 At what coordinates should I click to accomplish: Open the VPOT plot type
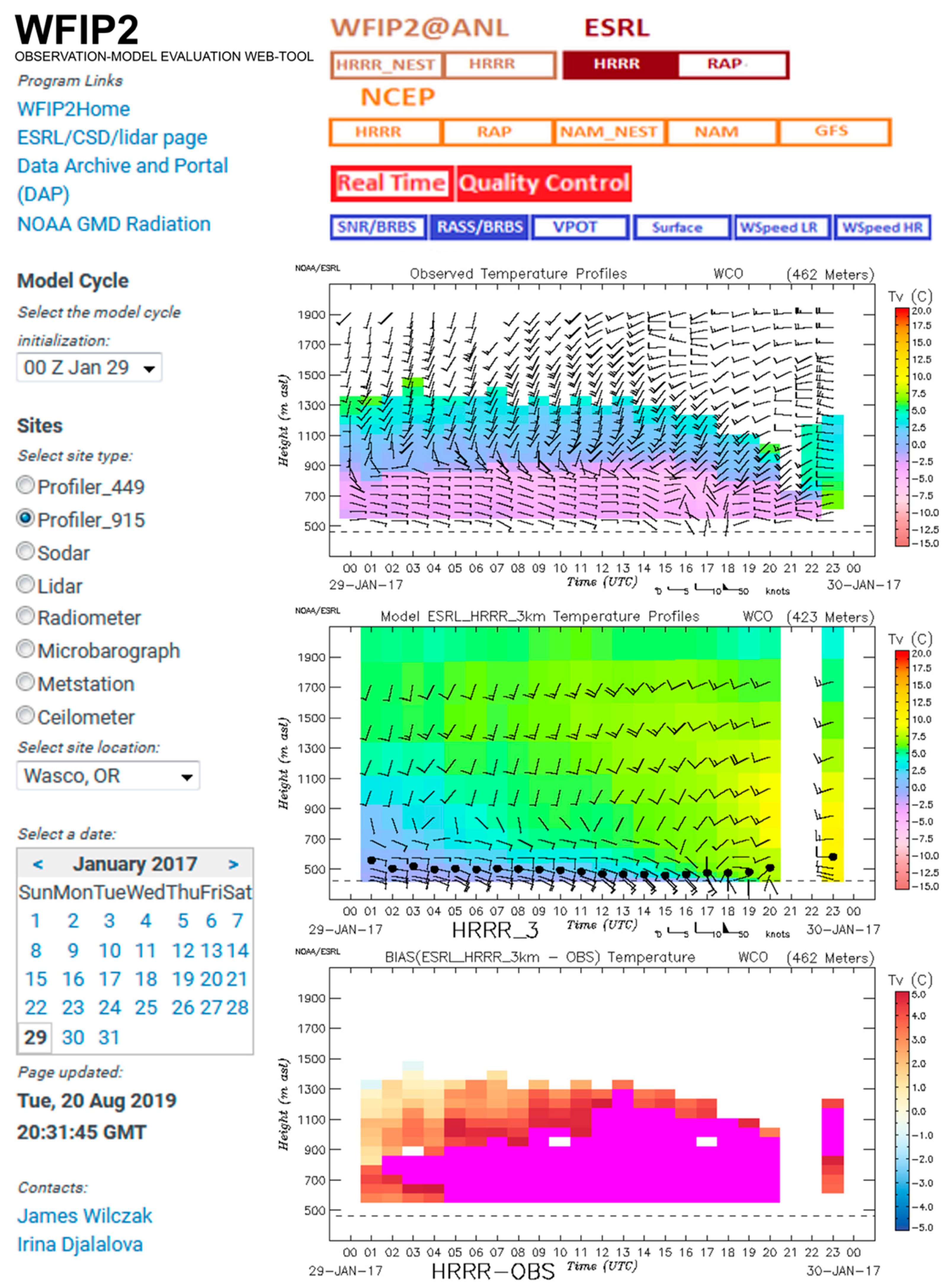click(580, 228)
